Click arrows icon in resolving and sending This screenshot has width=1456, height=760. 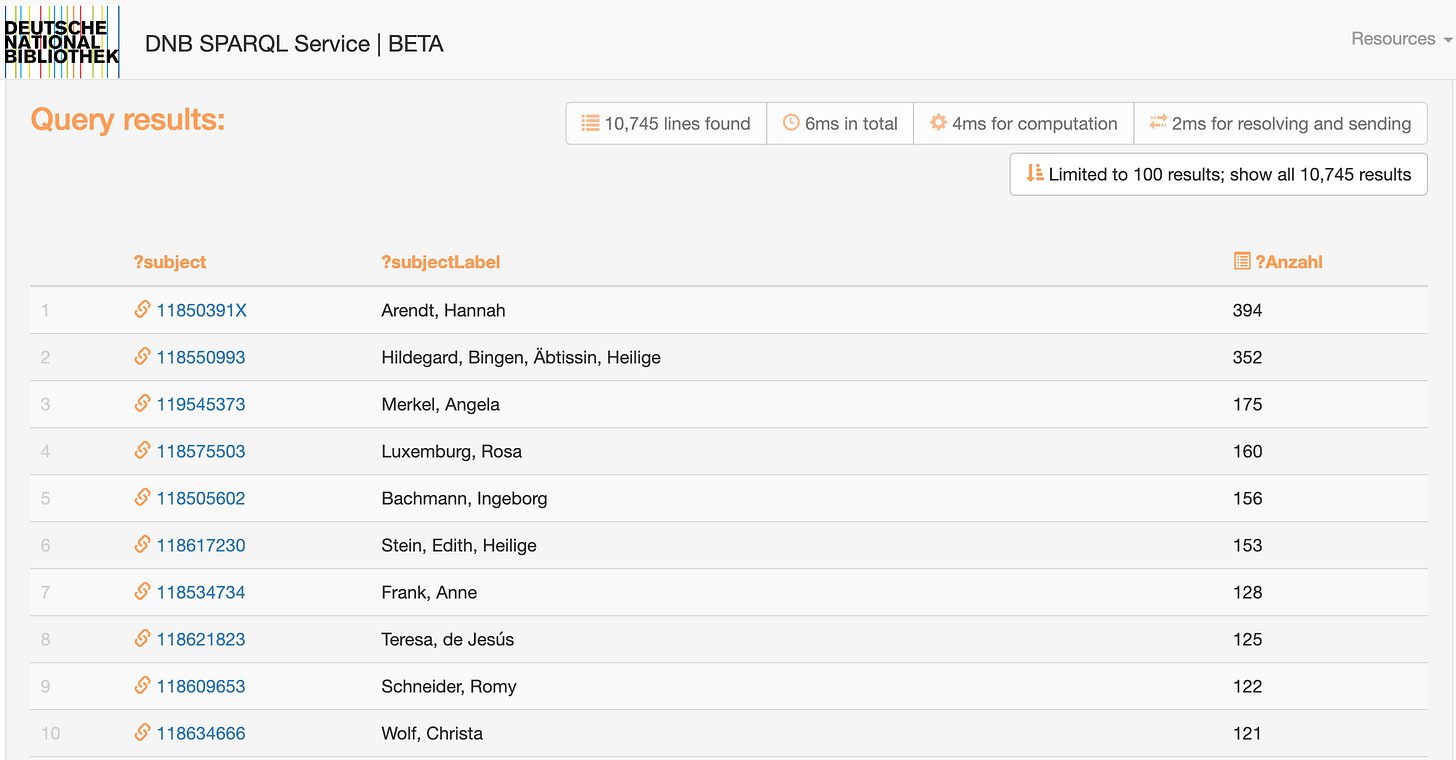pyautogui.click(x=1158, y=123)
